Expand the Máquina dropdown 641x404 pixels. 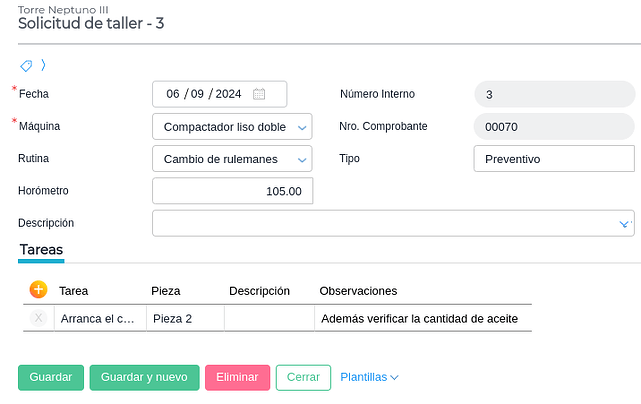click(x=303, y=127)
